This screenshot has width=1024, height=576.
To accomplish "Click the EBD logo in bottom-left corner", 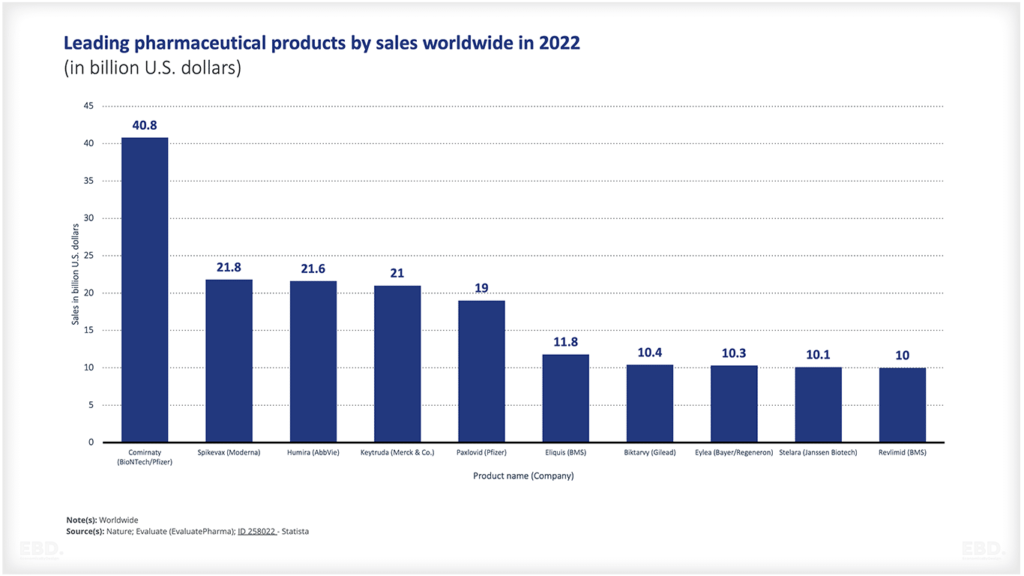I will (x=40, y=548).
